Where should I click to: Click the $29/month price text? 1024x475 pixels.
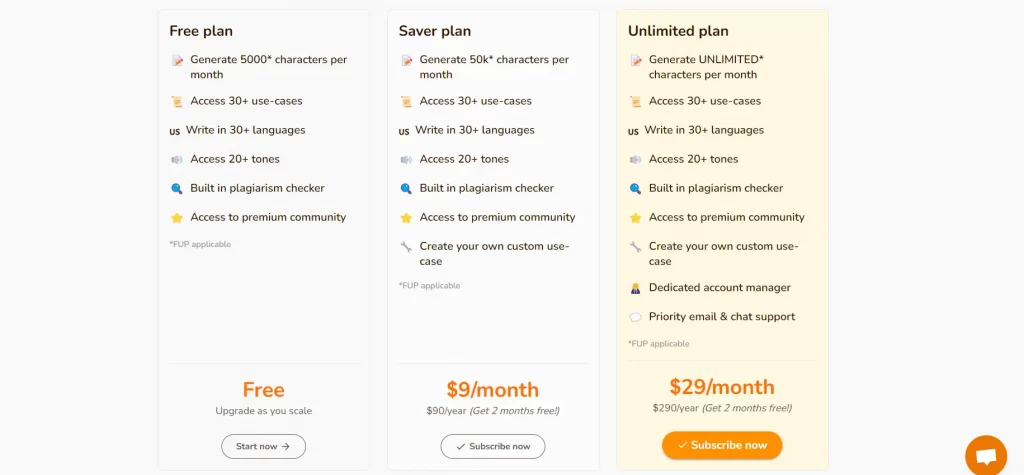(x=722, y=387)
